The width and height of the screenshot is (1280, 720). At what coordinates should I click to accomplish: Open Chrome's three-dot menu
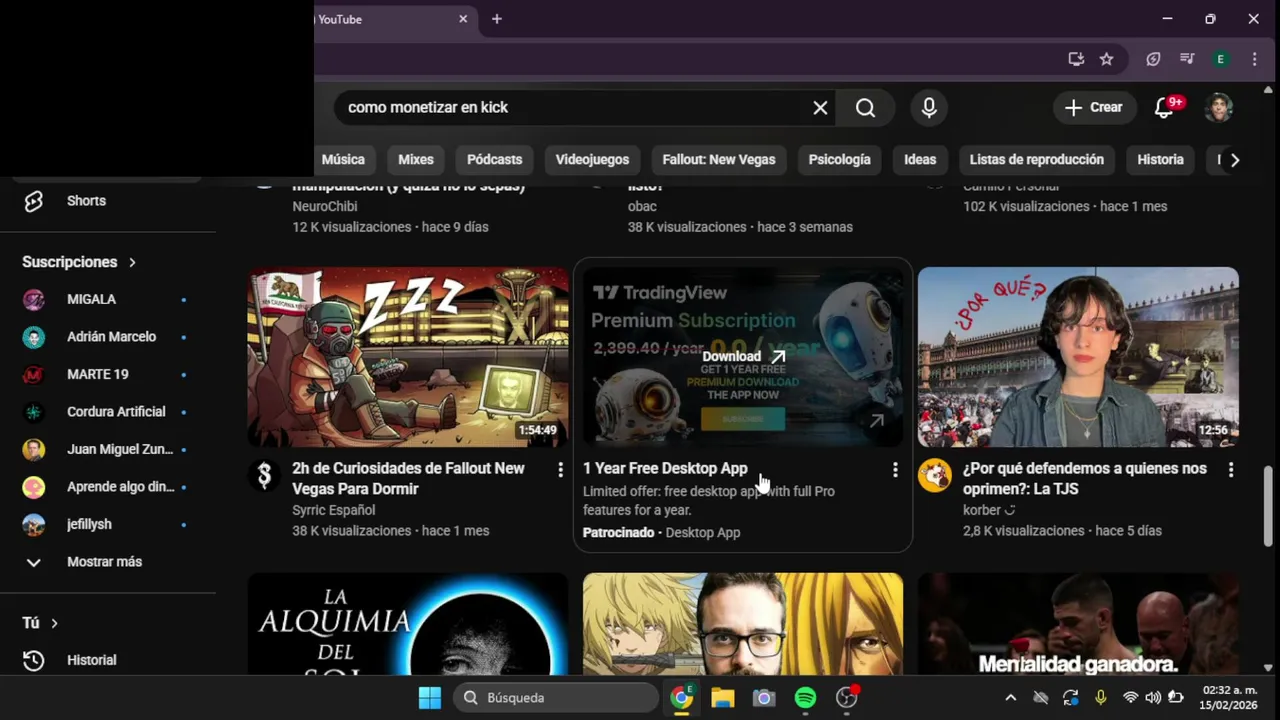coord(1254,59)
